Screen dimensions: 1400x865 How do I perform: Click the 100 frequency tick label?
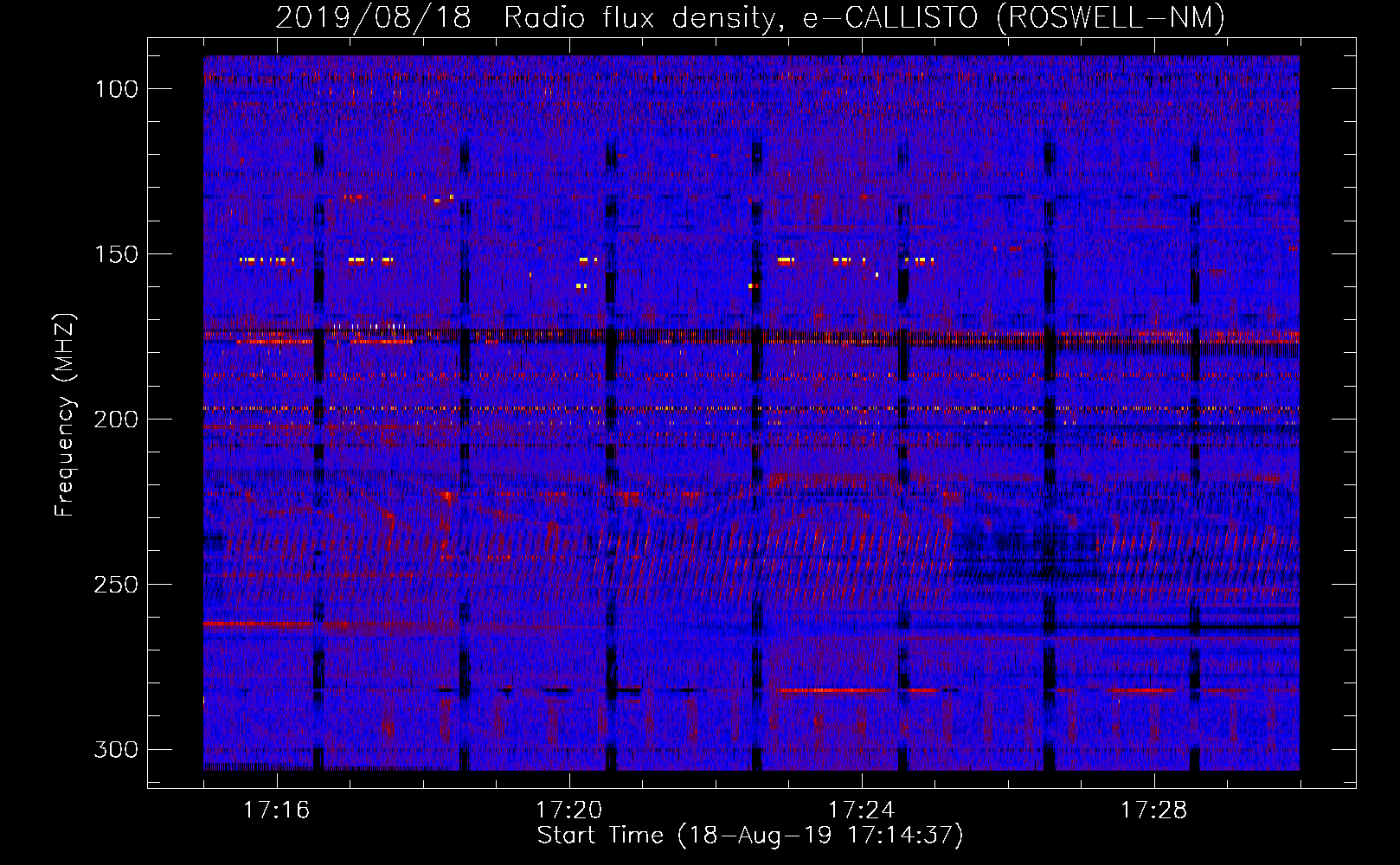[116, 89]
